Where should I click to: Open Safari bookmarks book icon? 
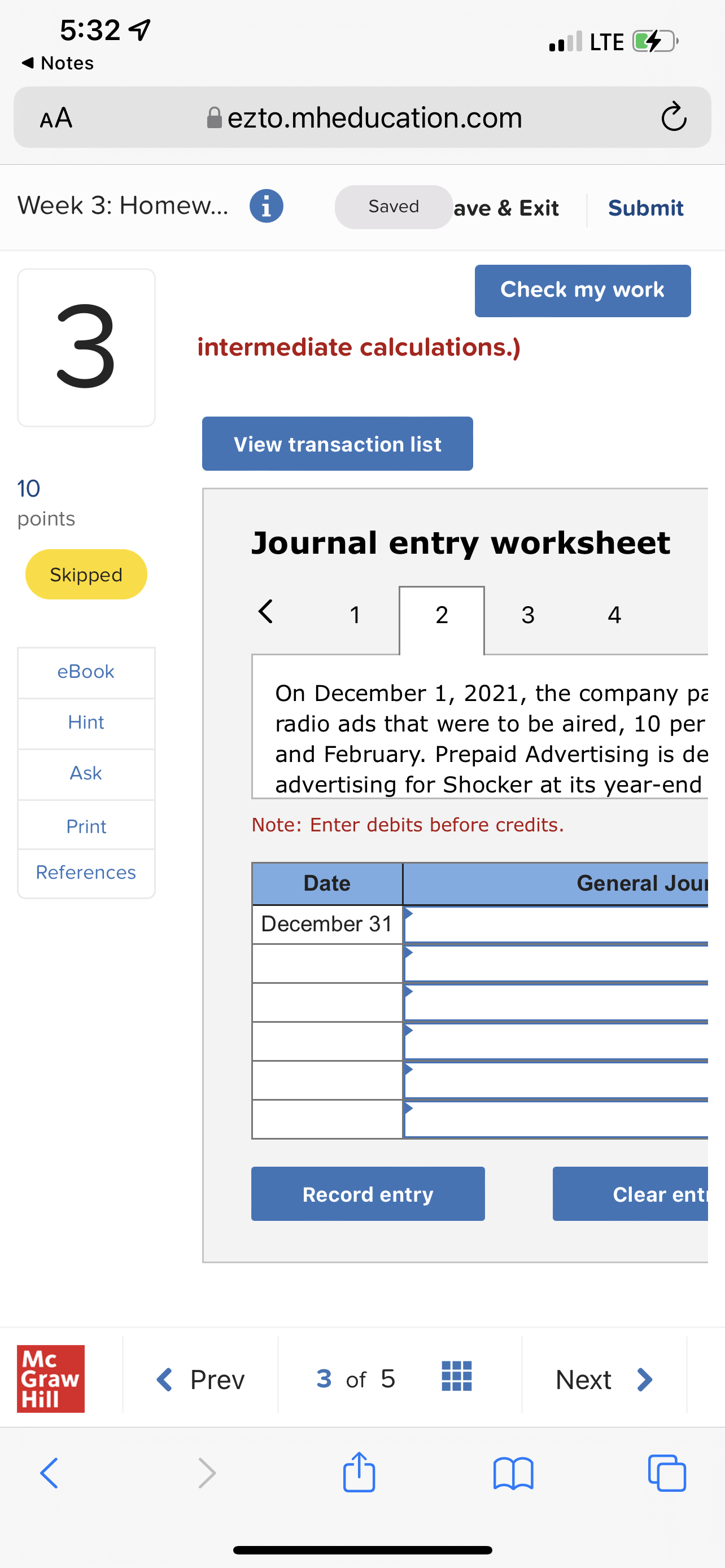point(513,1474)
